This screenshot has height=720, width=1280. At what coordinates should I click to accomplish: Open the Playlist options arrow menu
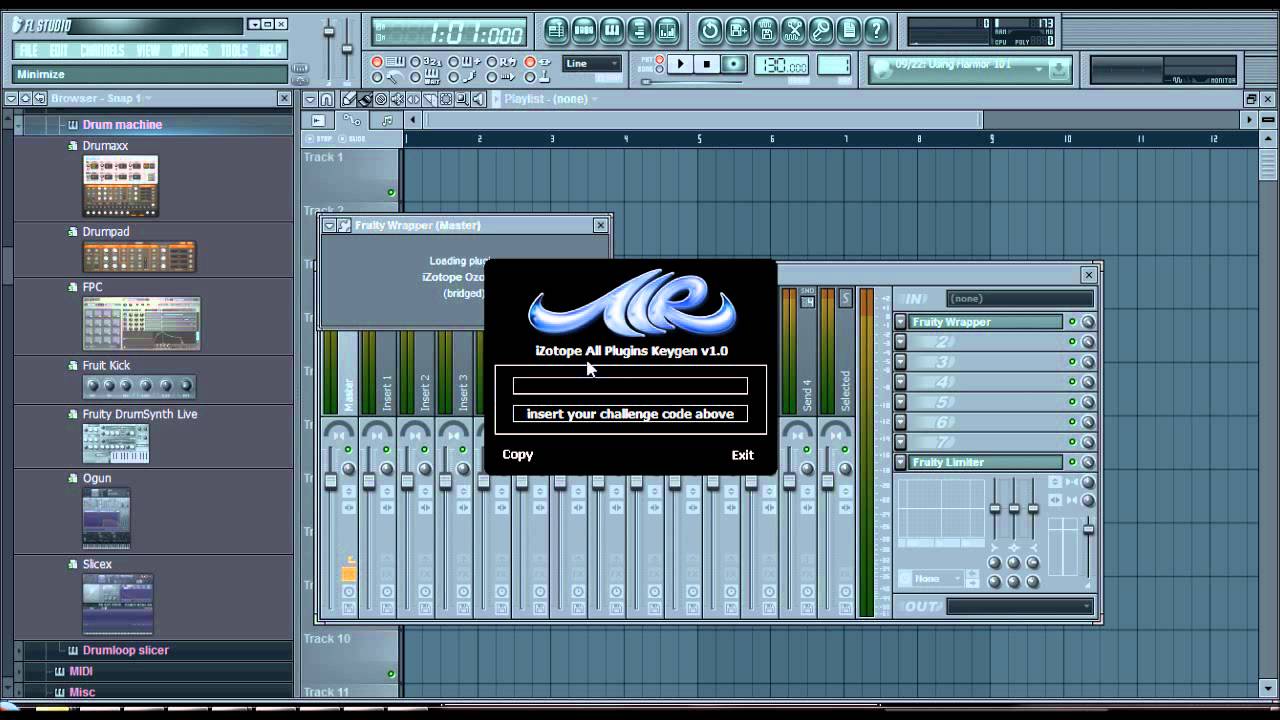[310, 99]
